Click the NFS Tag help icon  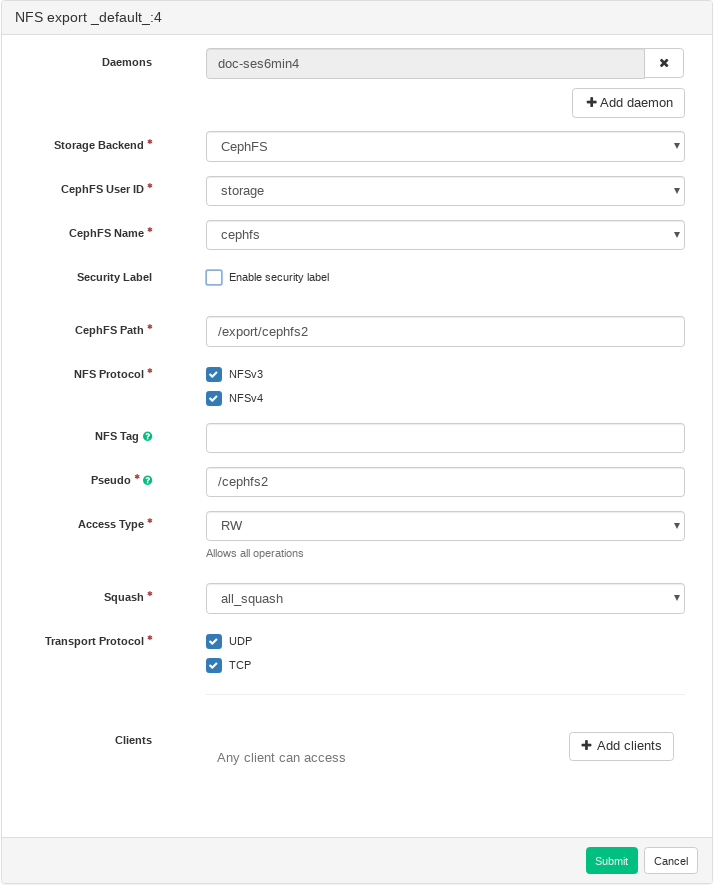(148, 437)
